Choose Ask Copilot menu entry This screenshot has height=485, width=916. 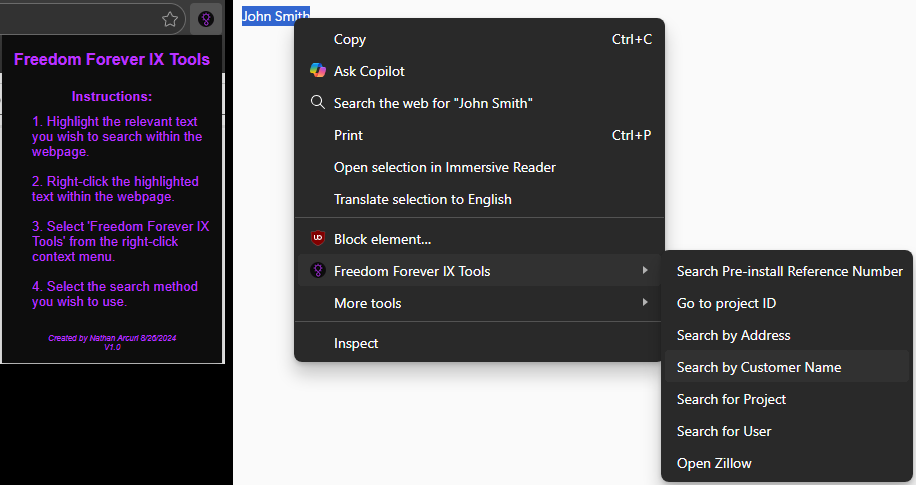click(x=369, y=71)
